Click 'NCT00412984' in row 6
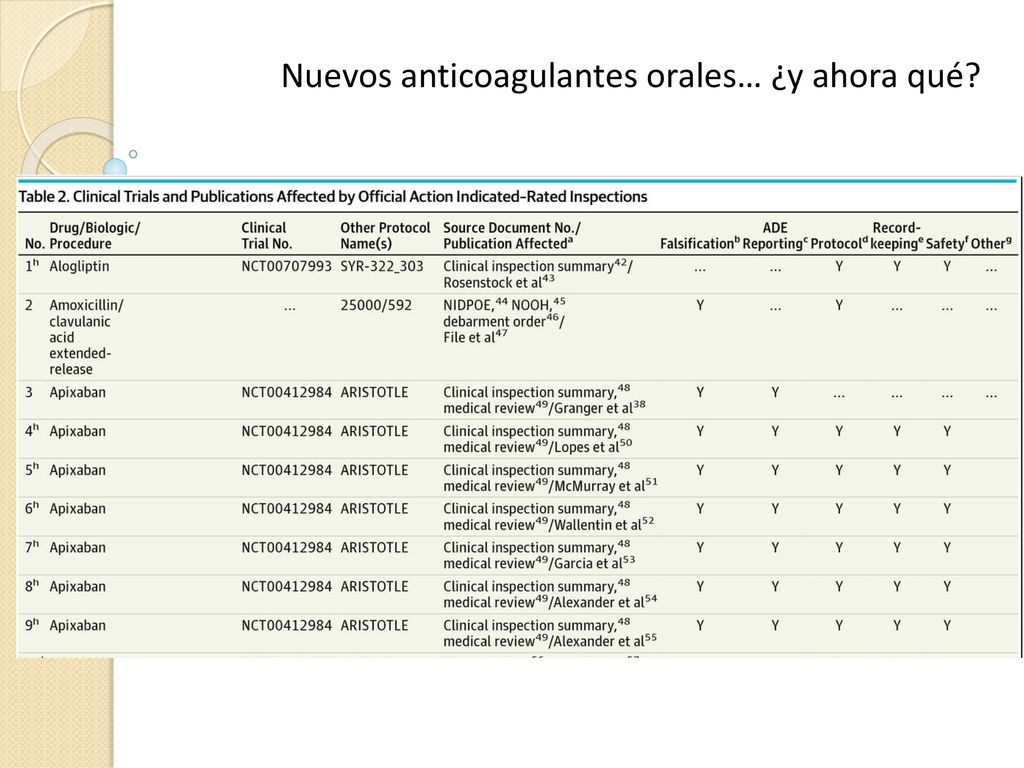1024x768 pixels. tap(287, 509)
